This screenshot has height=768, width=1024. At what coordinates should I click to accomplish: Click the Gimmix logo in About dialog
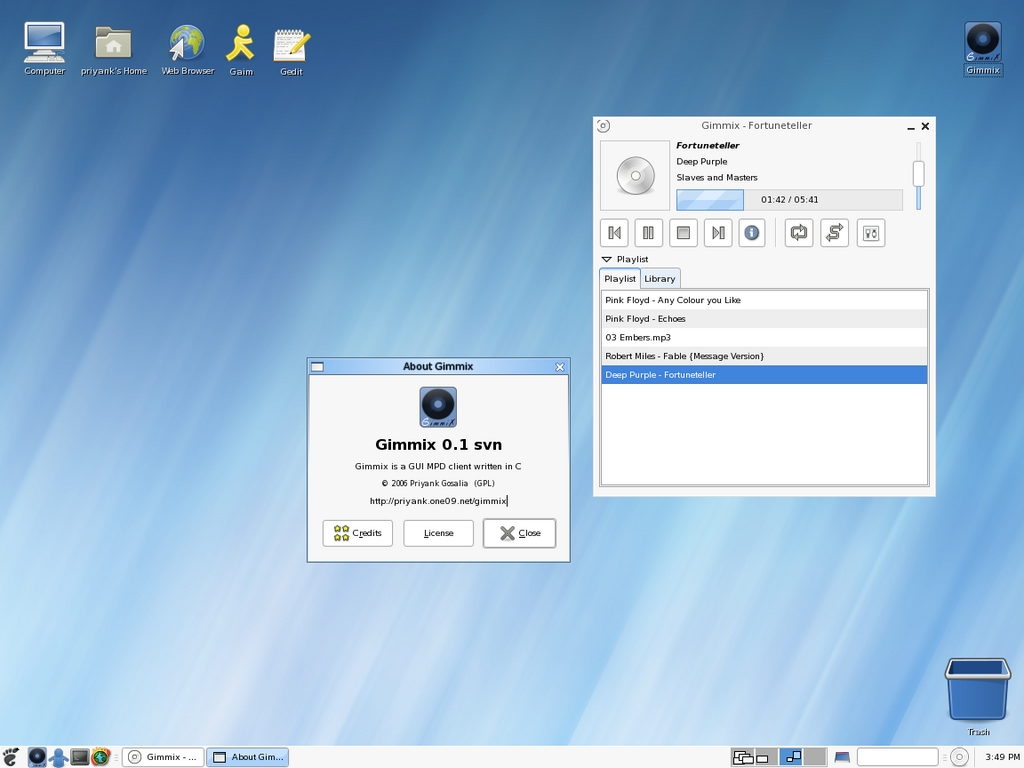(x=438, y=407)
